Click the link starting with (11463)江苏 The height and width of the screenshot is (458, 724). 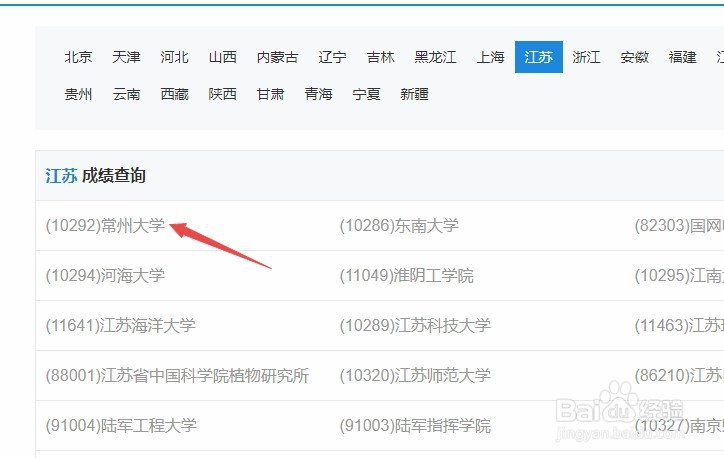[x=679, y=325]
